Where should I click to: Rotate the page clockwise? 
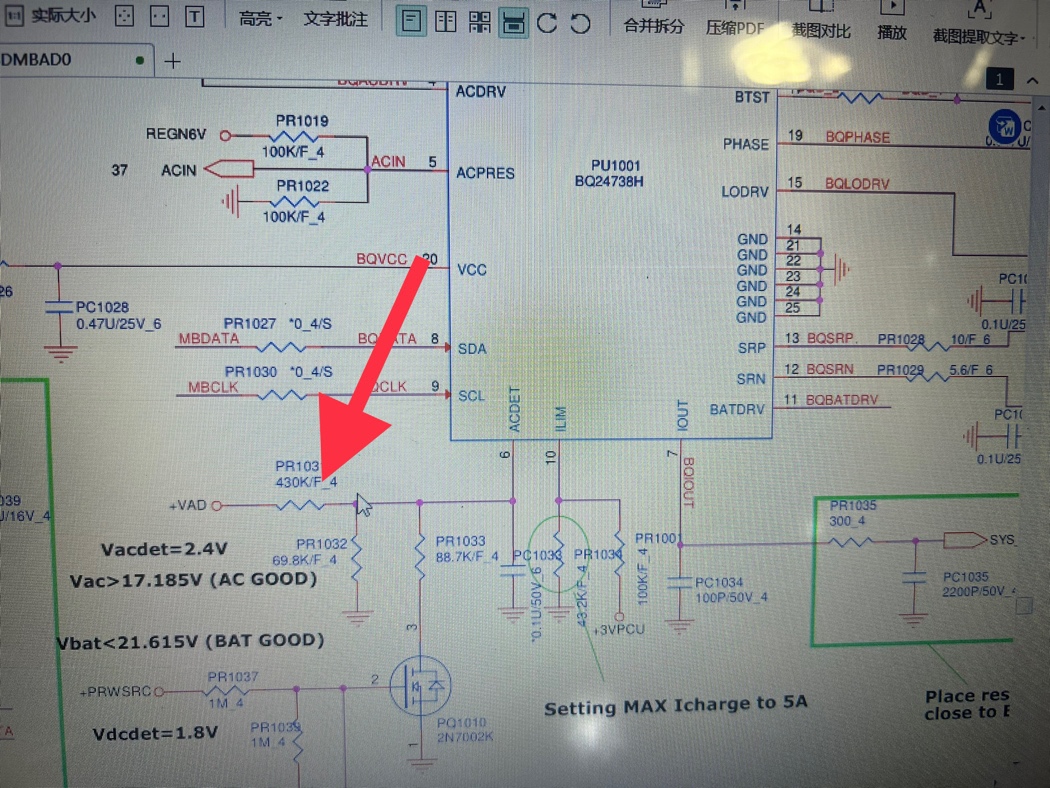[547, 22]
